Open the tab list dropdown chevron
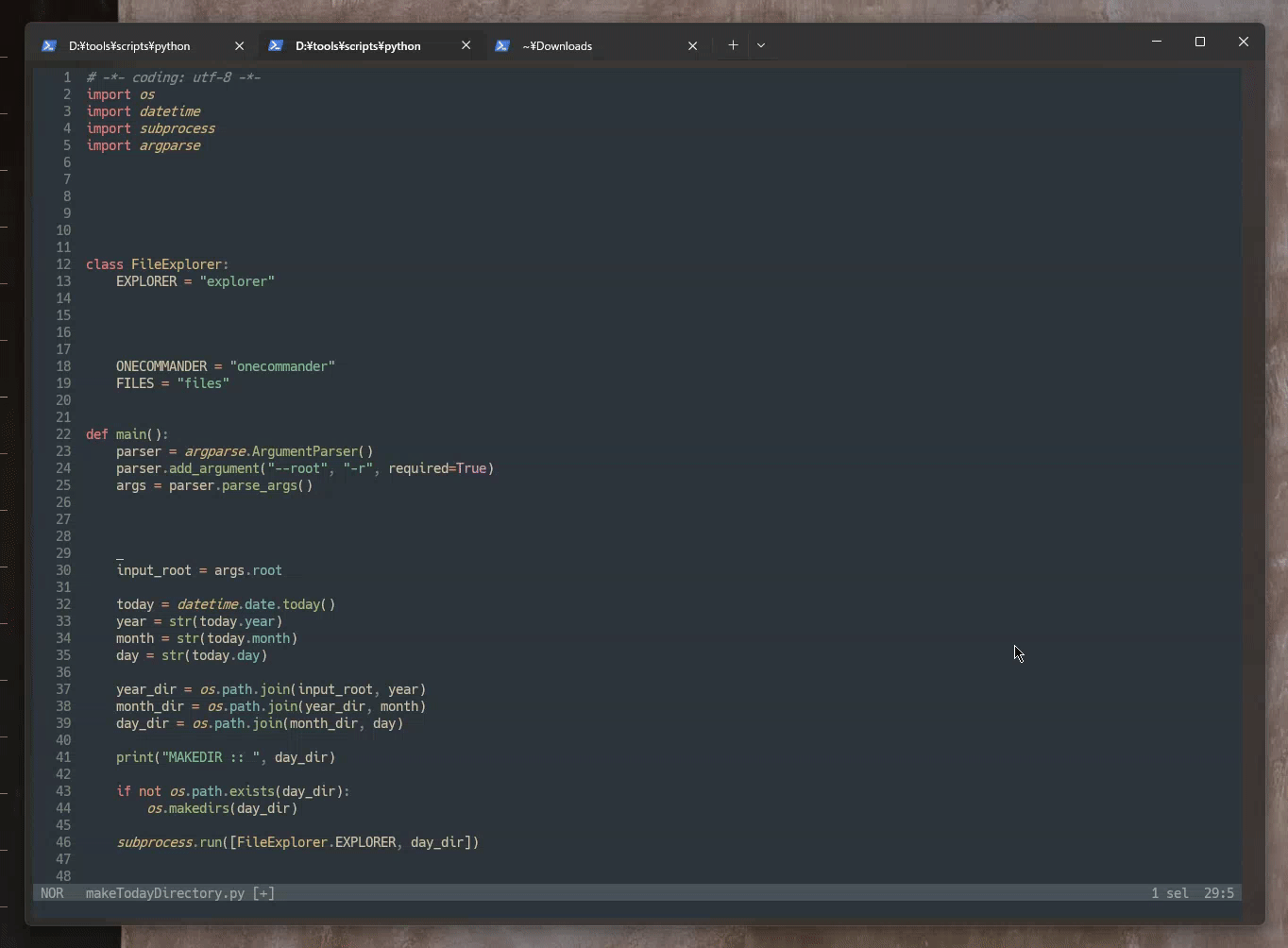The image size is (1288, 948). pos(762,45)
